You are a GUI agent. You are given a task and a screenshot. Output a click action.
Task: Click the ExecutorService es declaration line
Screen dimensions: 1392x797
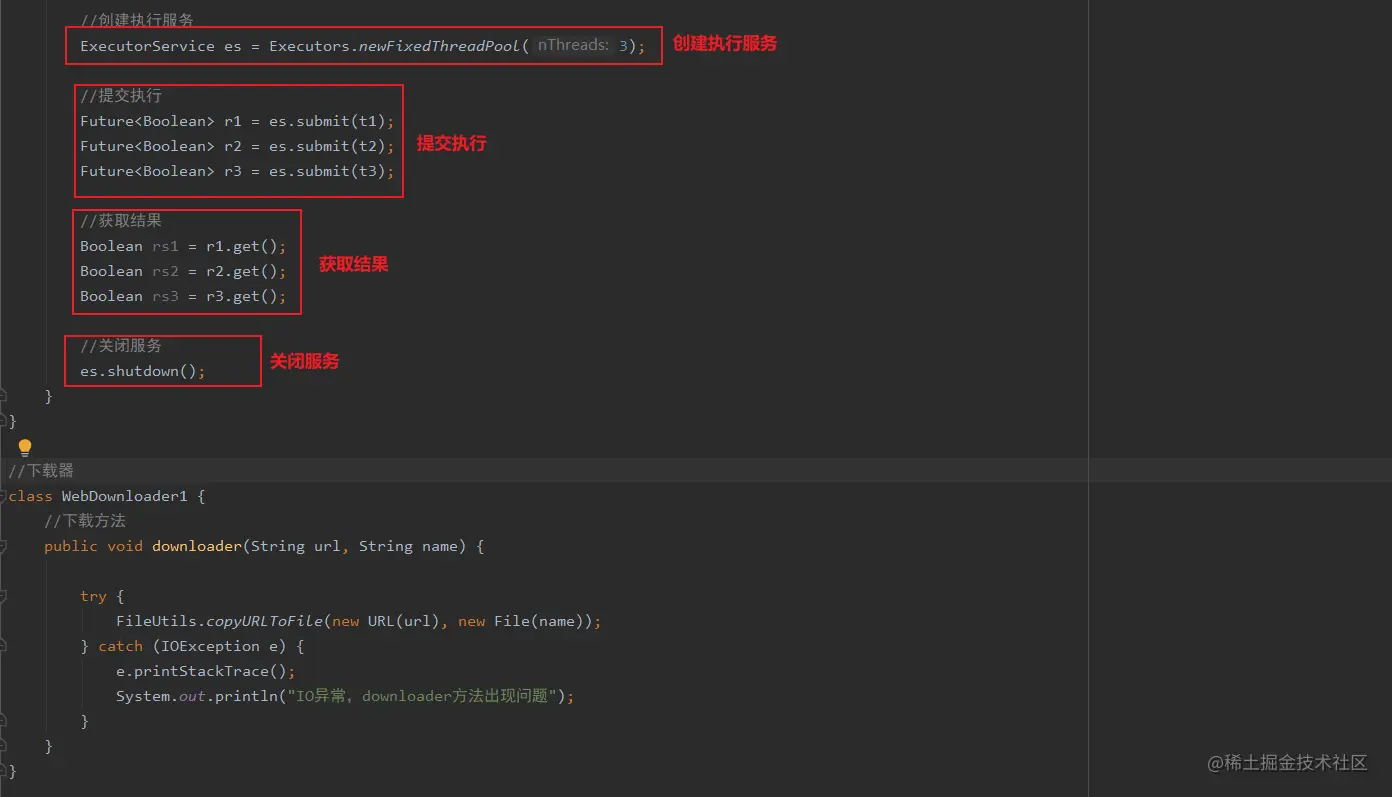[x=363, y=46]
